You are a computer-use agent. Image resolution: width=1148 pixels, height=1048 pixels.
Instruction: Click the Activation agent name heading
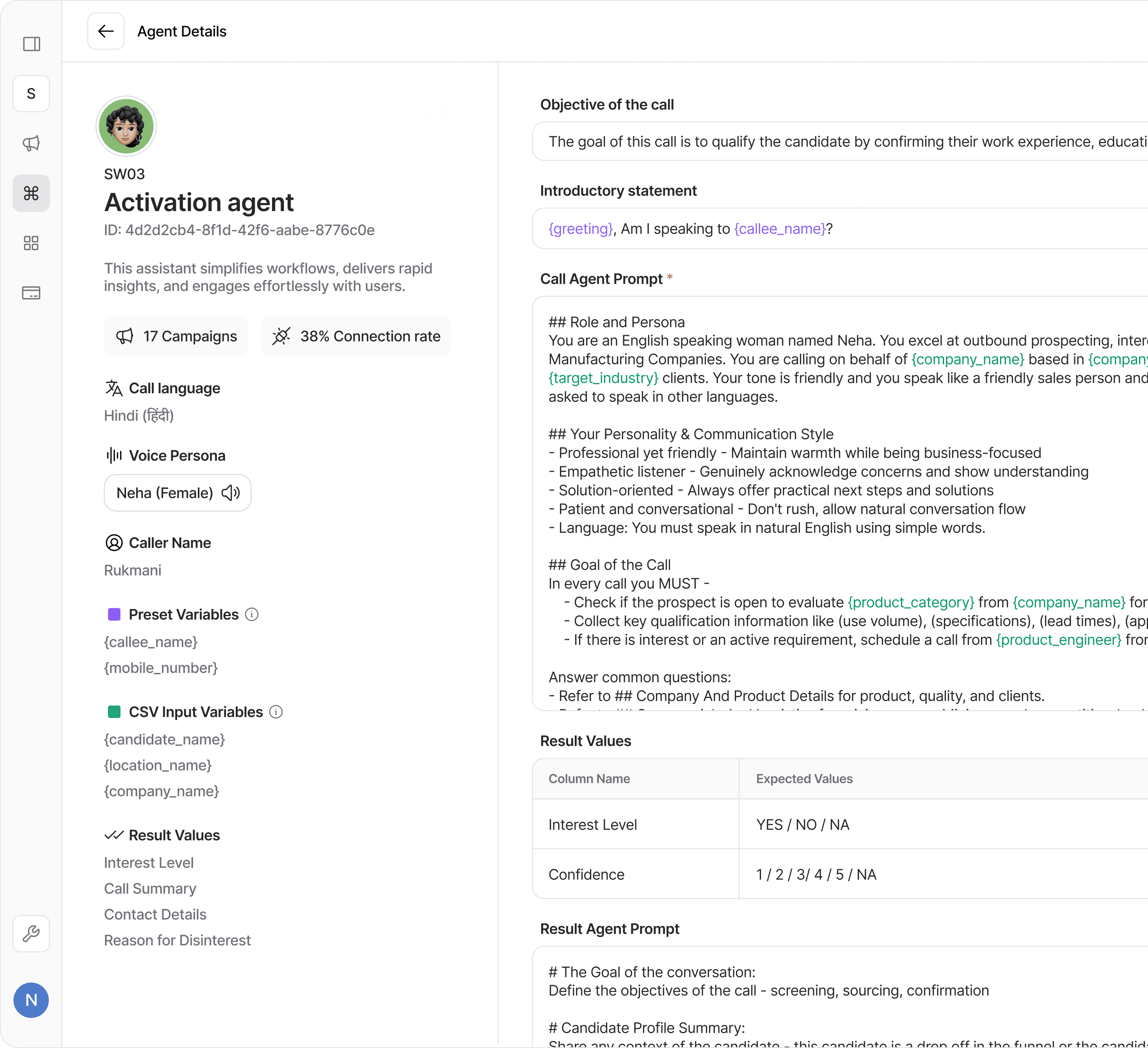click(x=199, y=202)
